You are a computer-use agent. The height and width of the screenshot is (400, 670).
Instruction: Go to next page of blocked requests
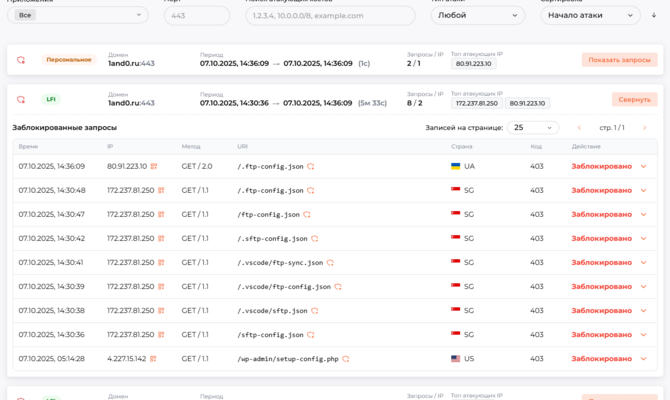coord(642,127)
